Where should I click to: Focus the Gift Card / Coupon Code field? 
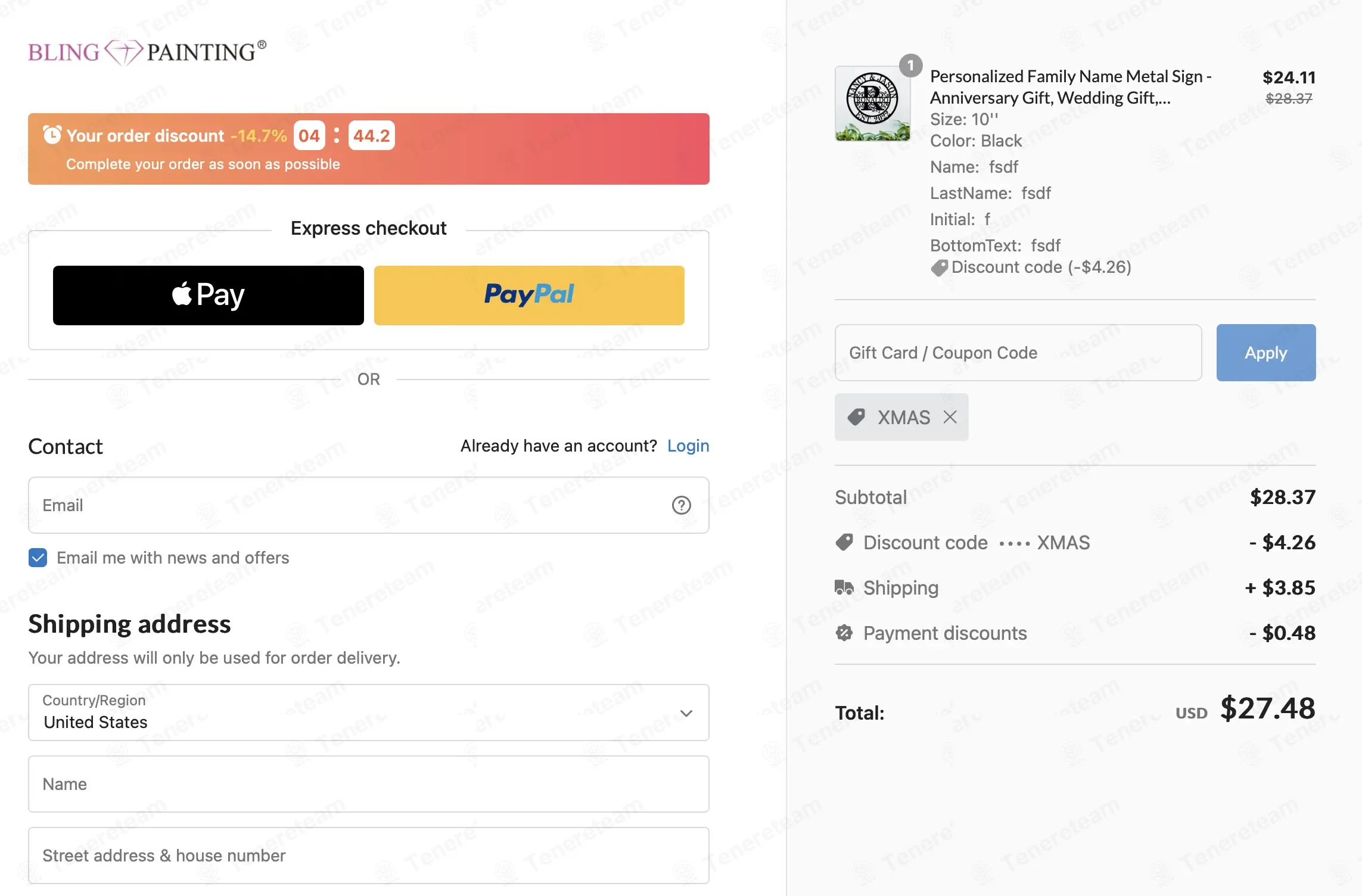pos(1018,353)
